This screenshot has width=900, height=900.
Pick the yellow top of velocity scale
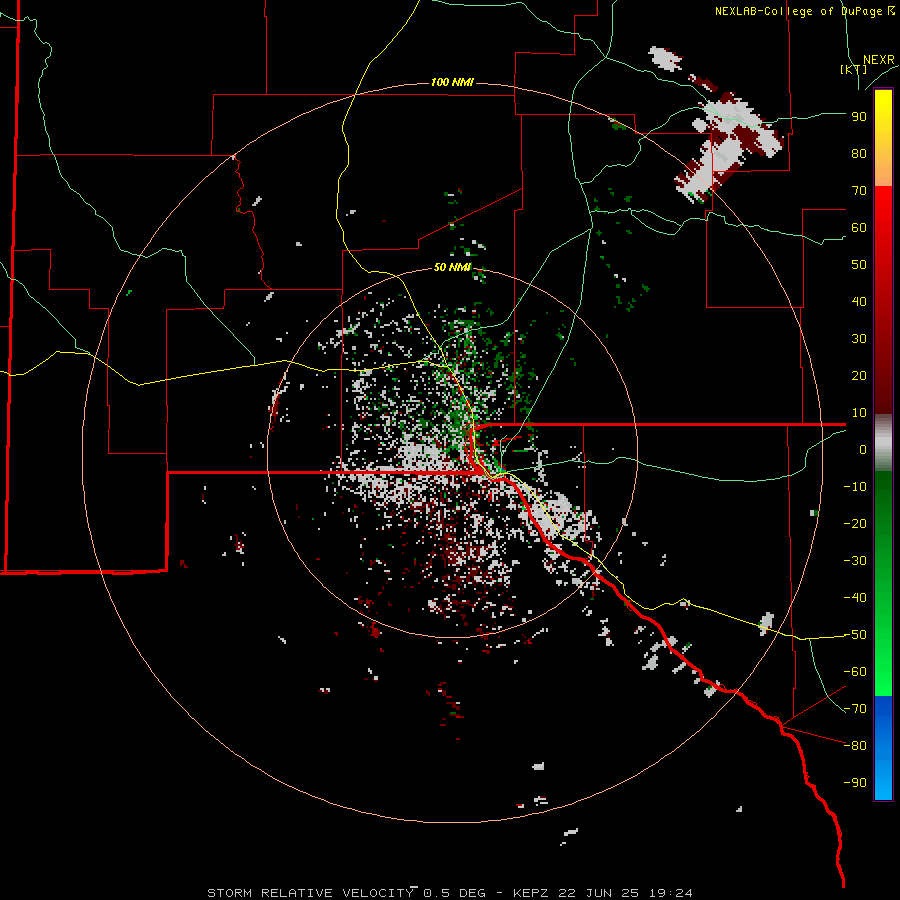tap(883, 138)
